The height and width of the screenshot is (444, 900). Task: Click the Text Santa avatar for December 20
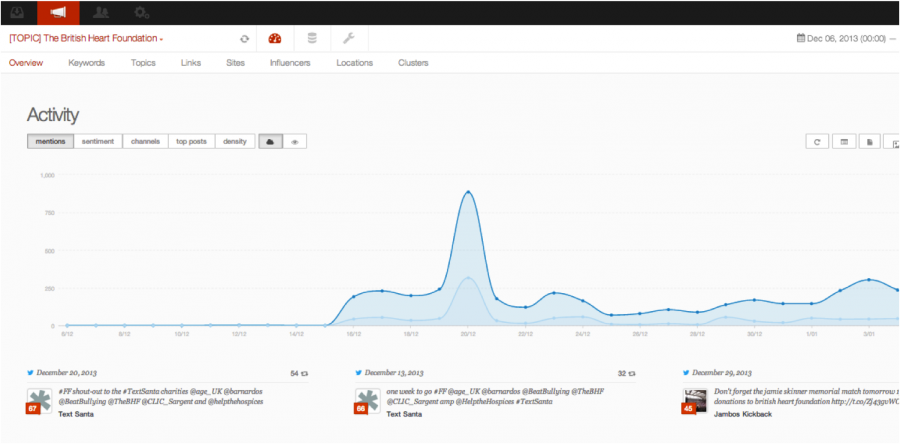(39, 400)
